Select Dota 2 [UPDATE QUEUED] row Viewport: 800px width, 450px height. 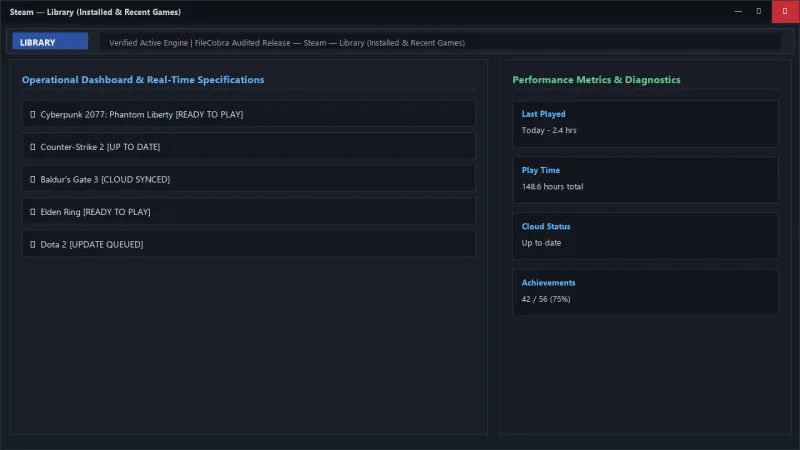pos(249,244)
